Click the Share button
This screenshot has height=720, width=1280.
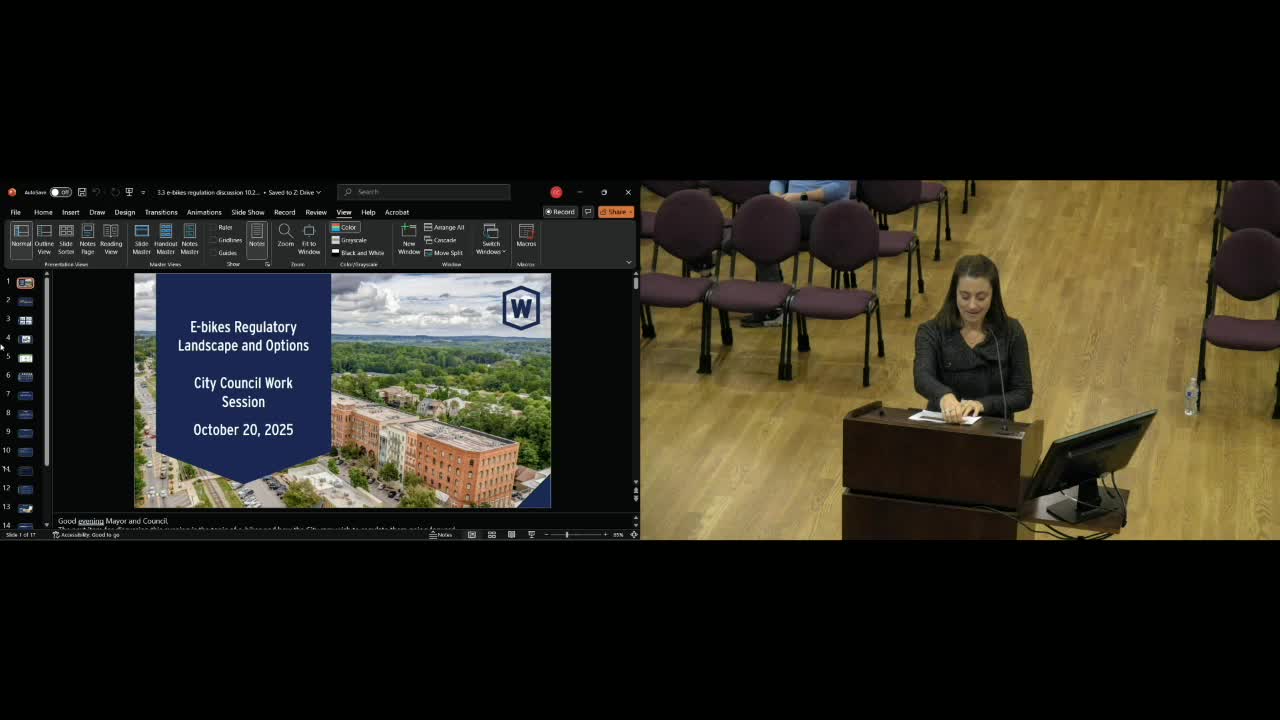616,212
